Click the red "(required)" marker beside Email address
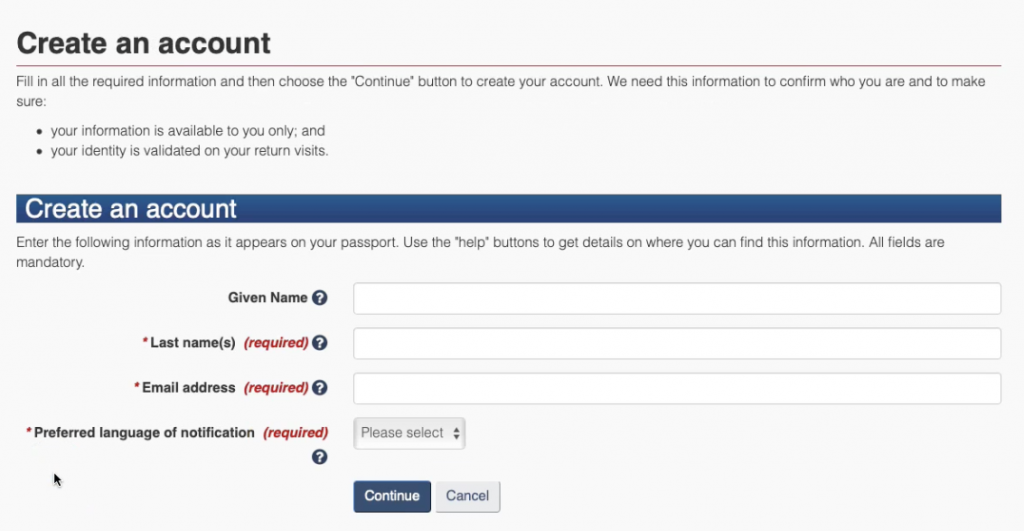The image size is (1024, 531). tap(276, 388)
